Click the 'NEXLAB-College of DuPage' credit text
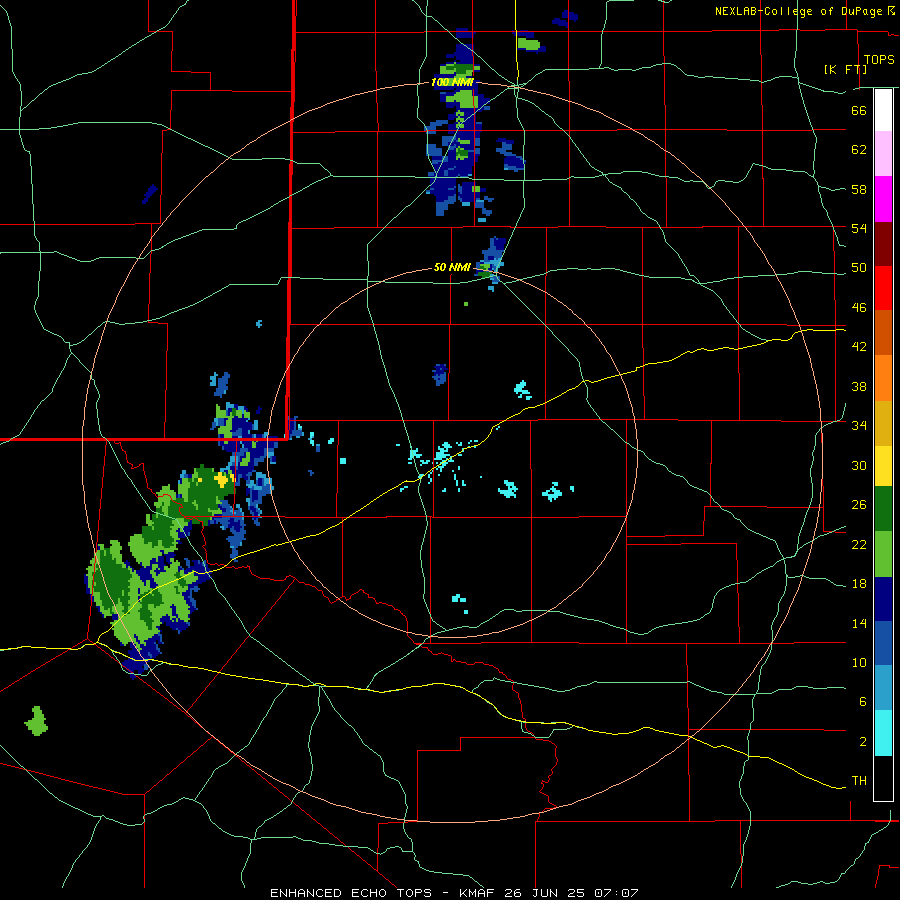Screen dimensions: 900x900 [799, 11]
